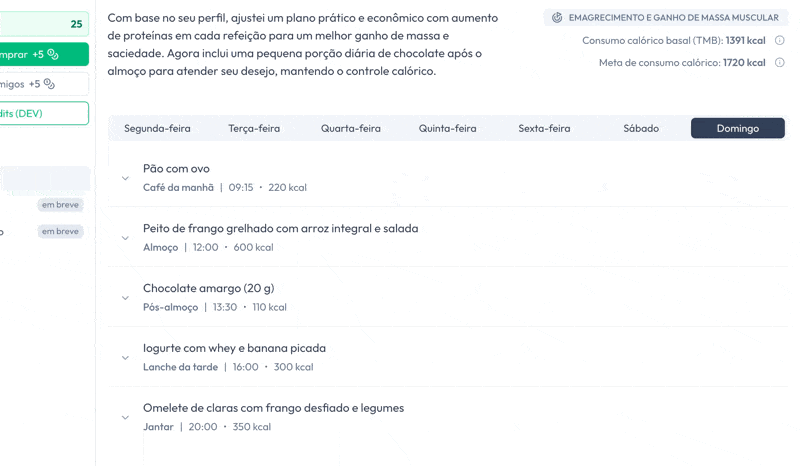Select Sábado day tab
The height and width of the screenshot is (466, 800).
tap(641, 128)
